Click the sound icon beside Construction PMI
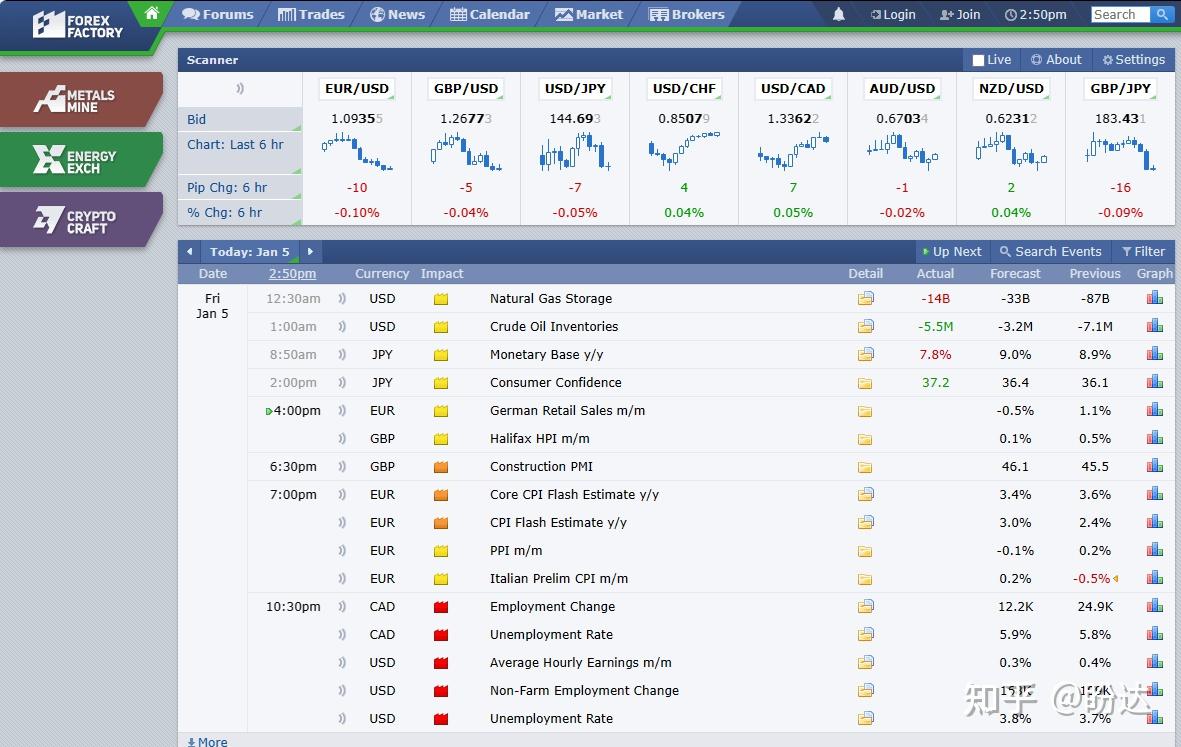The image size is (1181, 747). click(342, 467)
